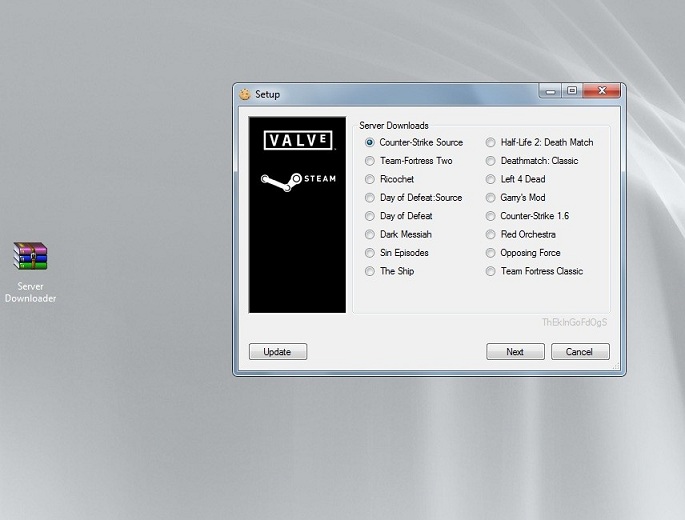Select the Counter-Strike Source radio button
This screenshot has width=685, height=520.
(370, 143)
